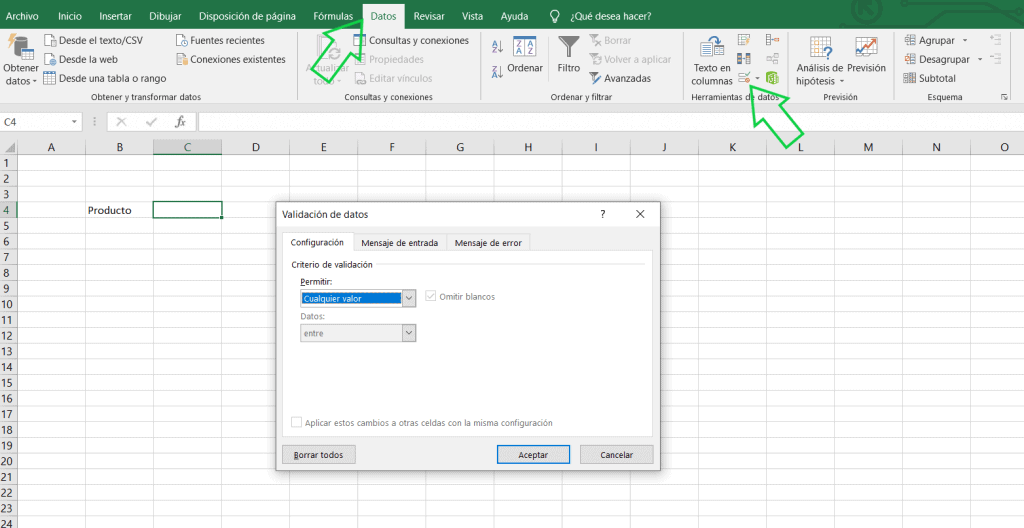Click the Cancelar button
The height and width of the screenshot is (528, 1024).
tap(616, 455)
